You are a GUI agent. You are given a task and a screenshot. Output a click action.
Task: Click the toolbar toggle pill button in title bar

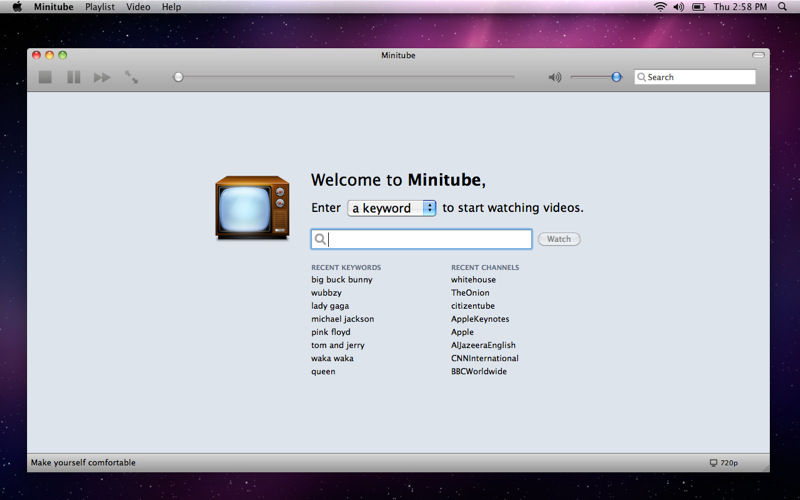[x=758, y=55]
